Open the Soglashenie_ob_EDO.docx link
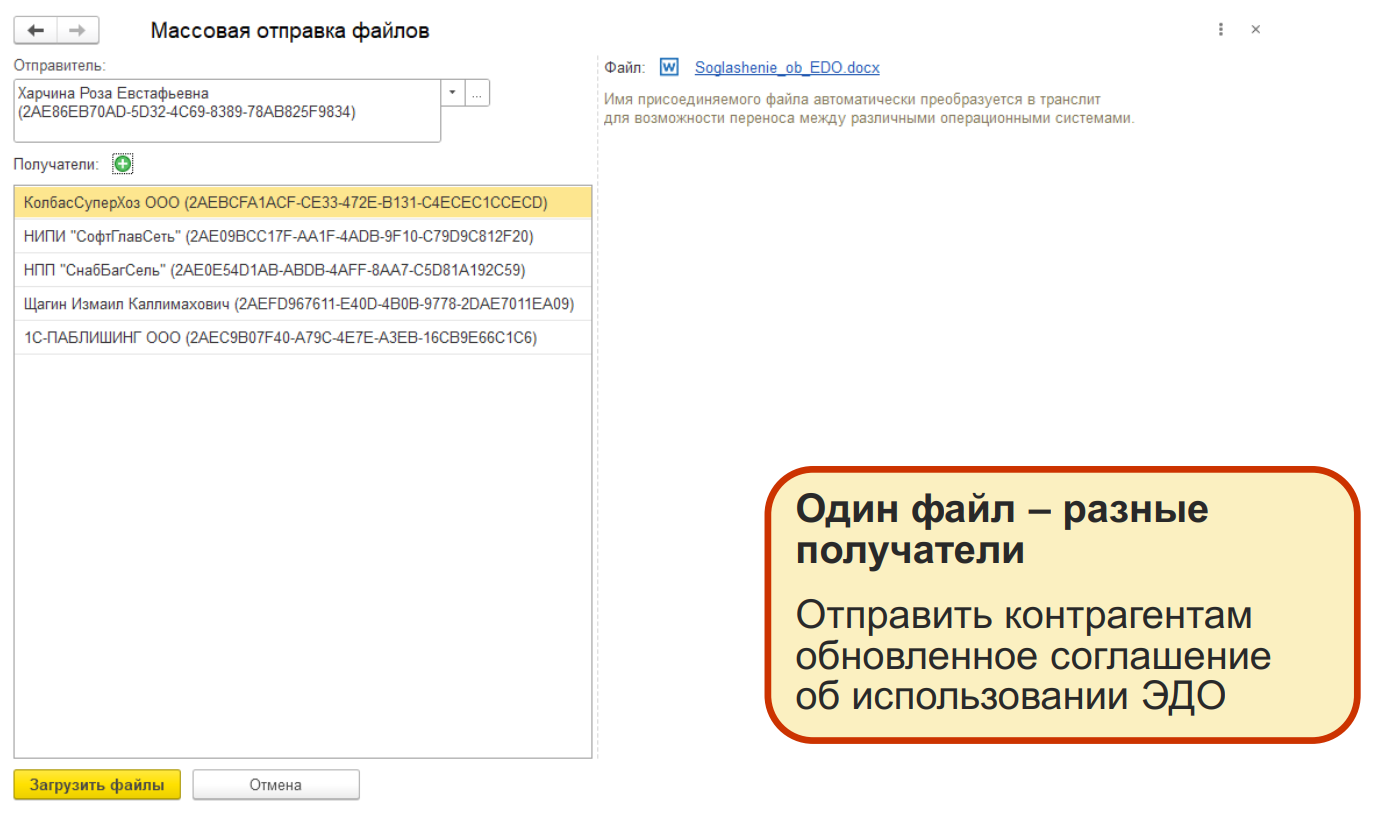 (x=789, y=67)
